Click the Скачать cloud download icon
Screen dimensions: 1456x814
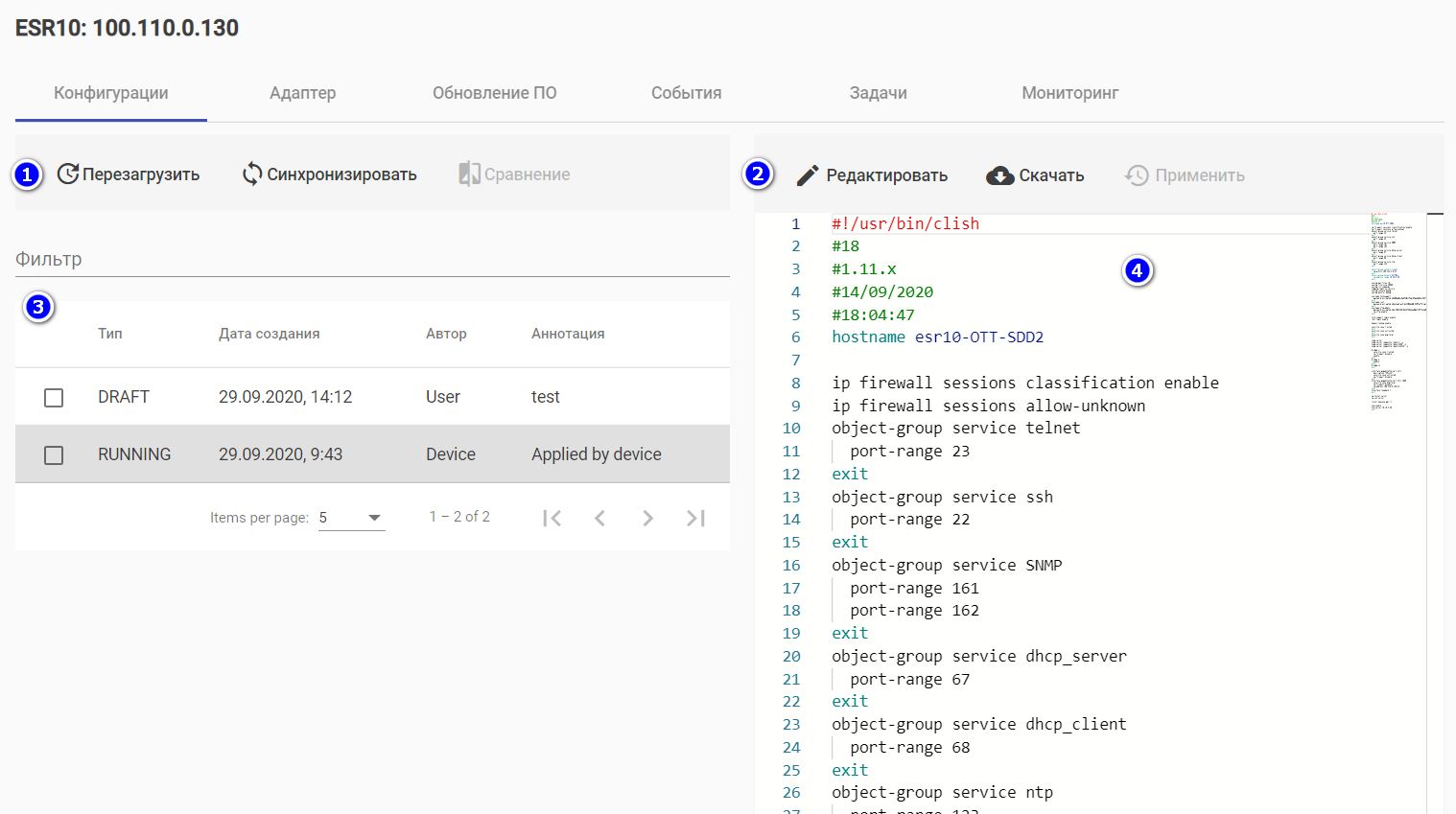[x=1000, y=175]
